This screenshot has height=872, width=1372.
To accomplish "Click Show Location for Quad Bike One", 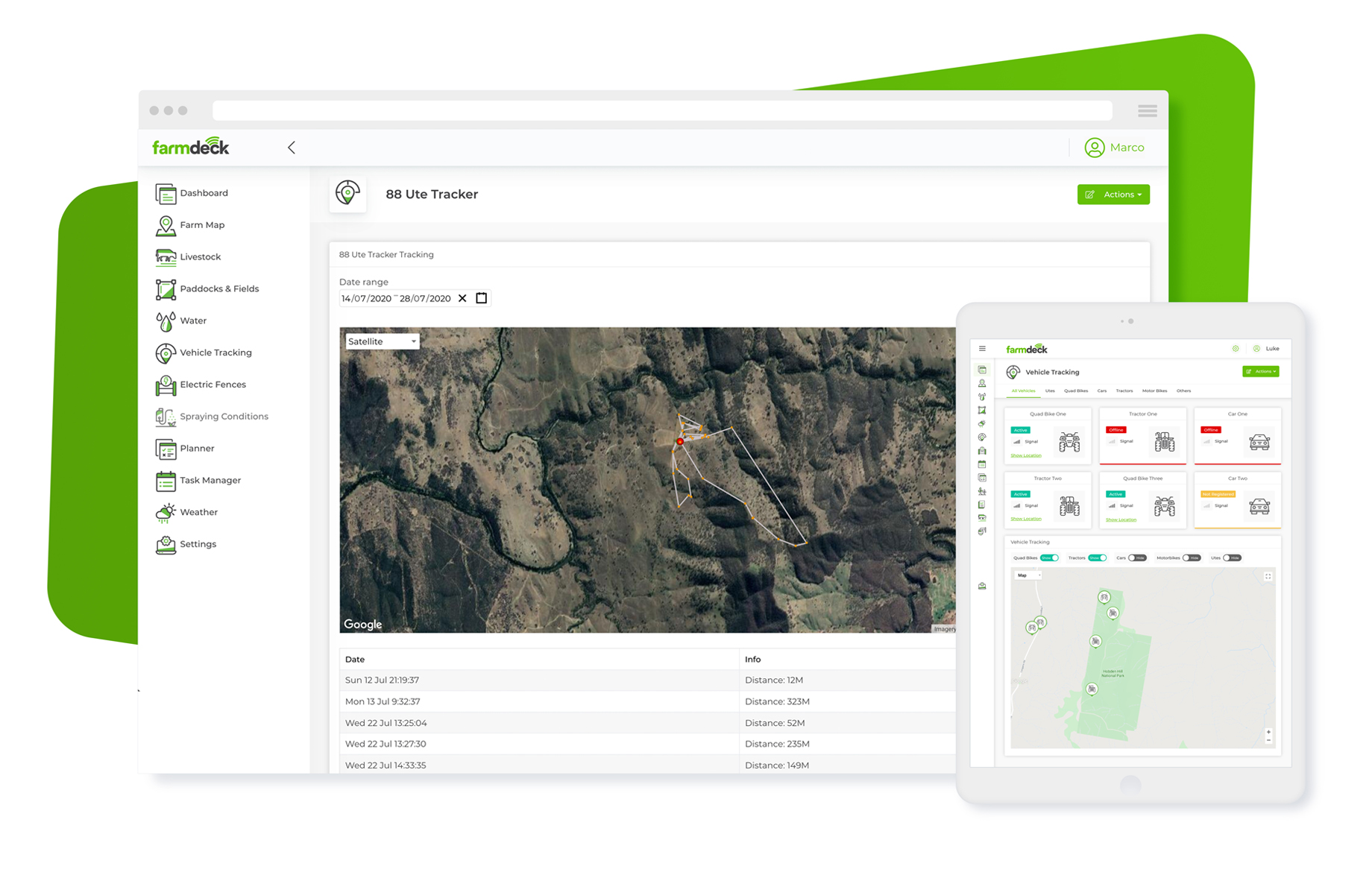I will 1026,455.
